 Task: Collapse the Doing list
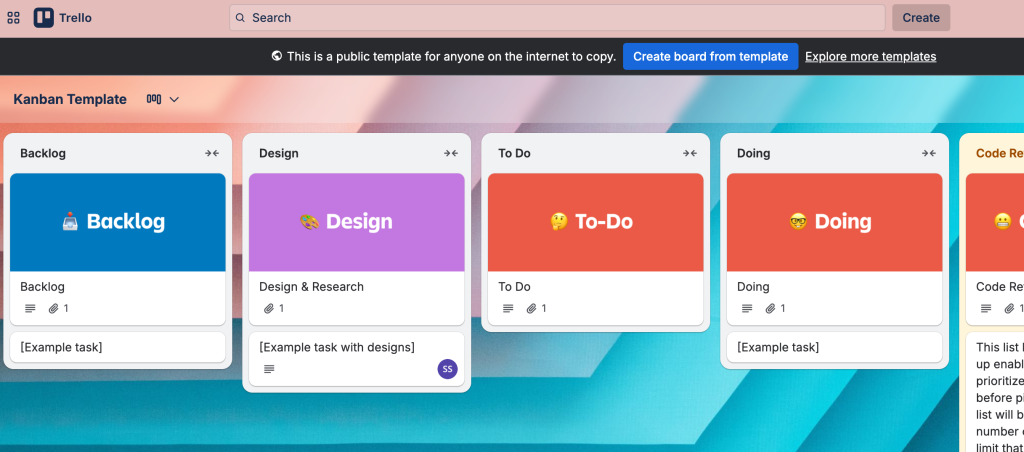pos(929,153)
